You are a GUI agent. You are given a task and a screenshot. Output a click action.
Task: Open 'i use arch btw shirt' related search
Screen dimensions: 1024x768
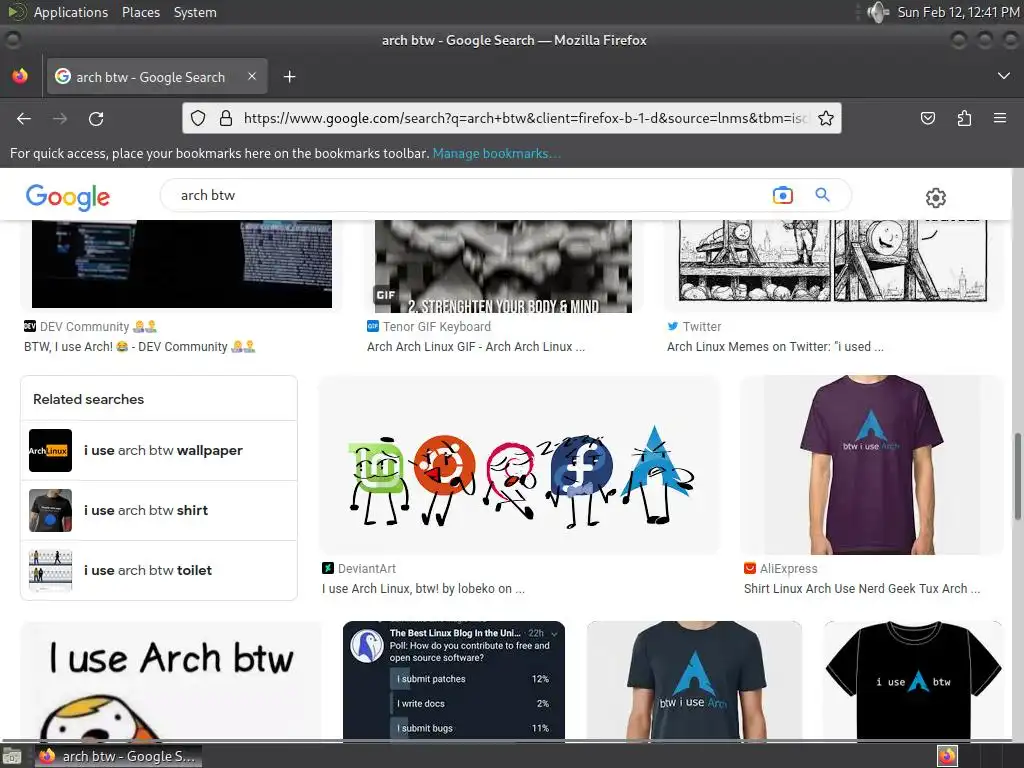click(x=159, y=511)
